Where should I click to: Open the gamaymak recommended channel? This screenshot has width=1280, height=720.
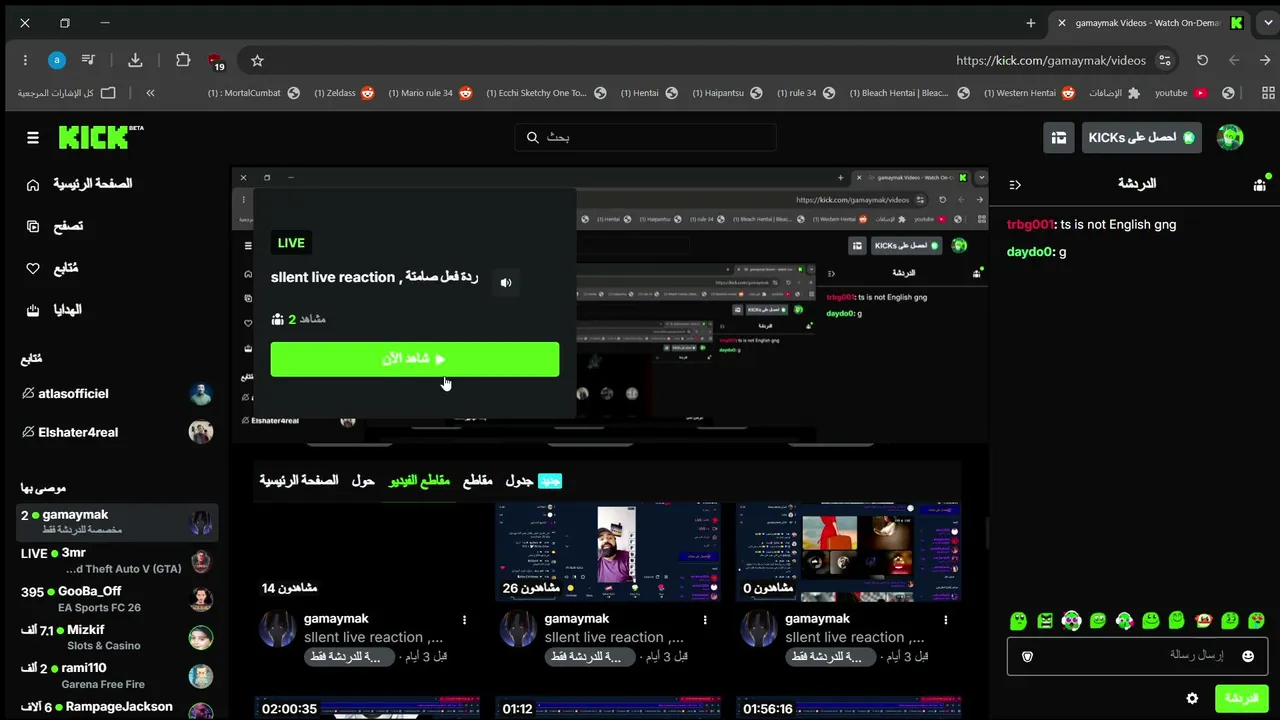118,522
